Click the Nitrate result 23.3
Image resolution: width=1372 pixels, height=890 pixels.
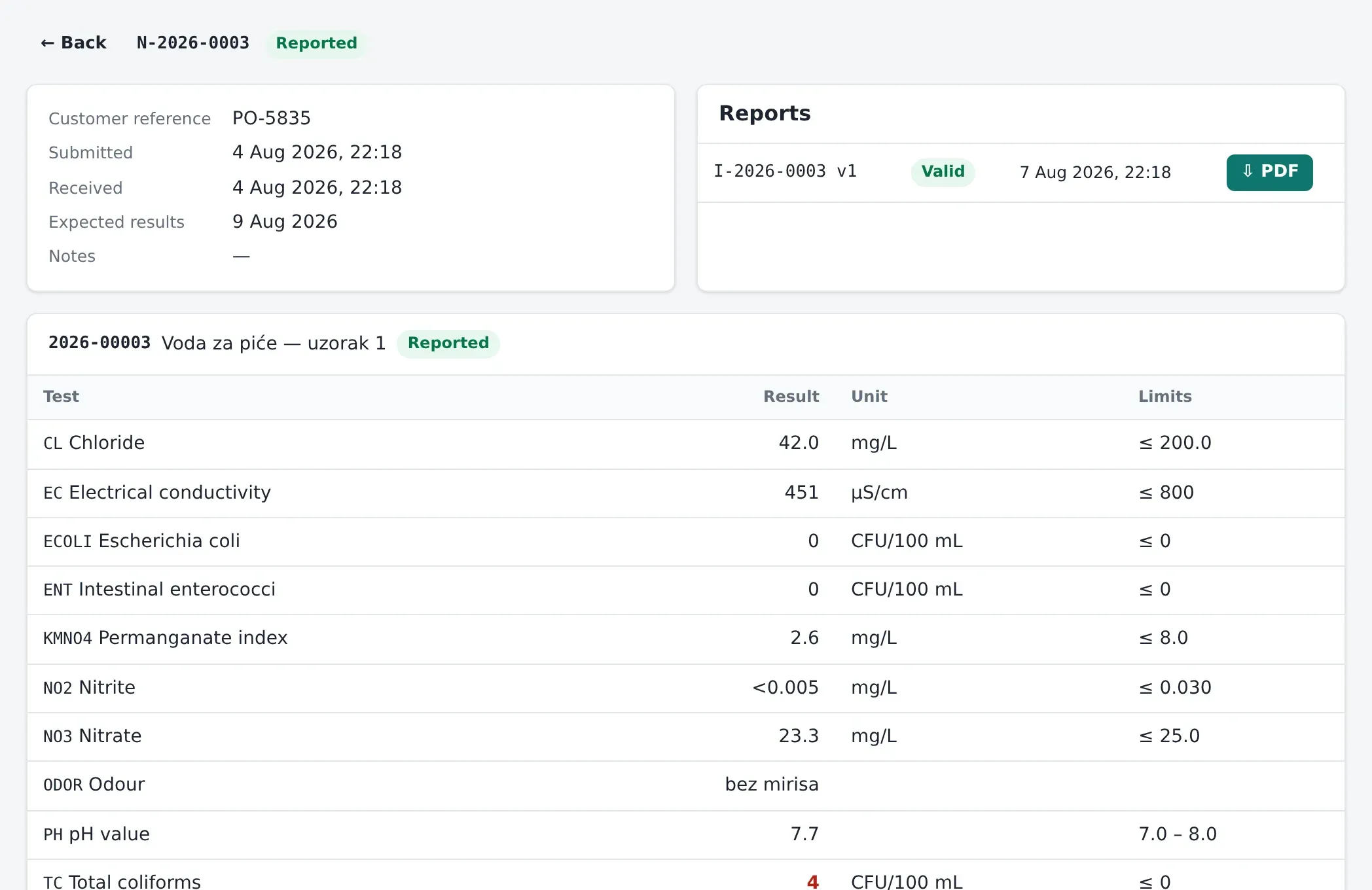point(799,736)
